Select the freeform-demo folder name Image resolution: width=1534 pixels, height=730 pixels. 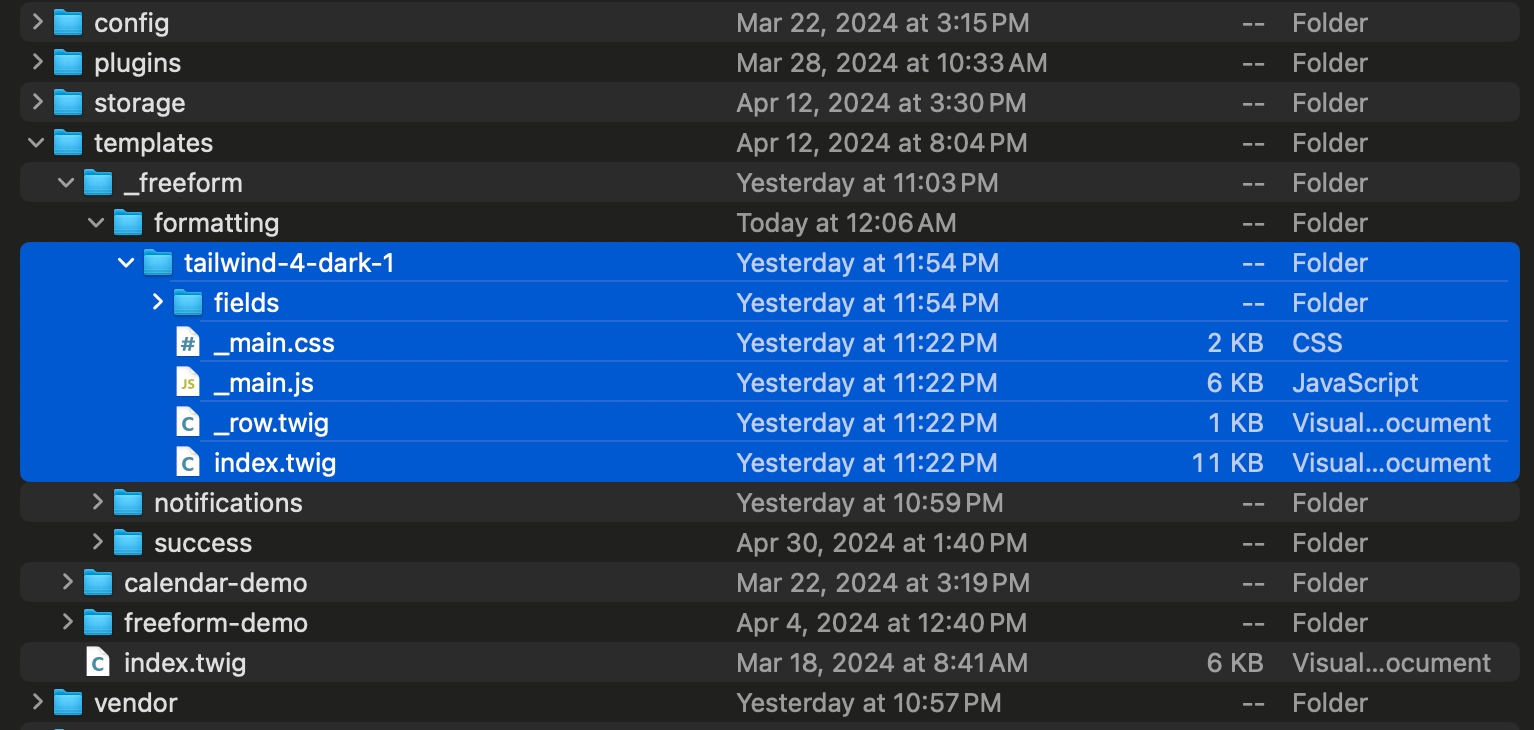click(x=215, y=623)
